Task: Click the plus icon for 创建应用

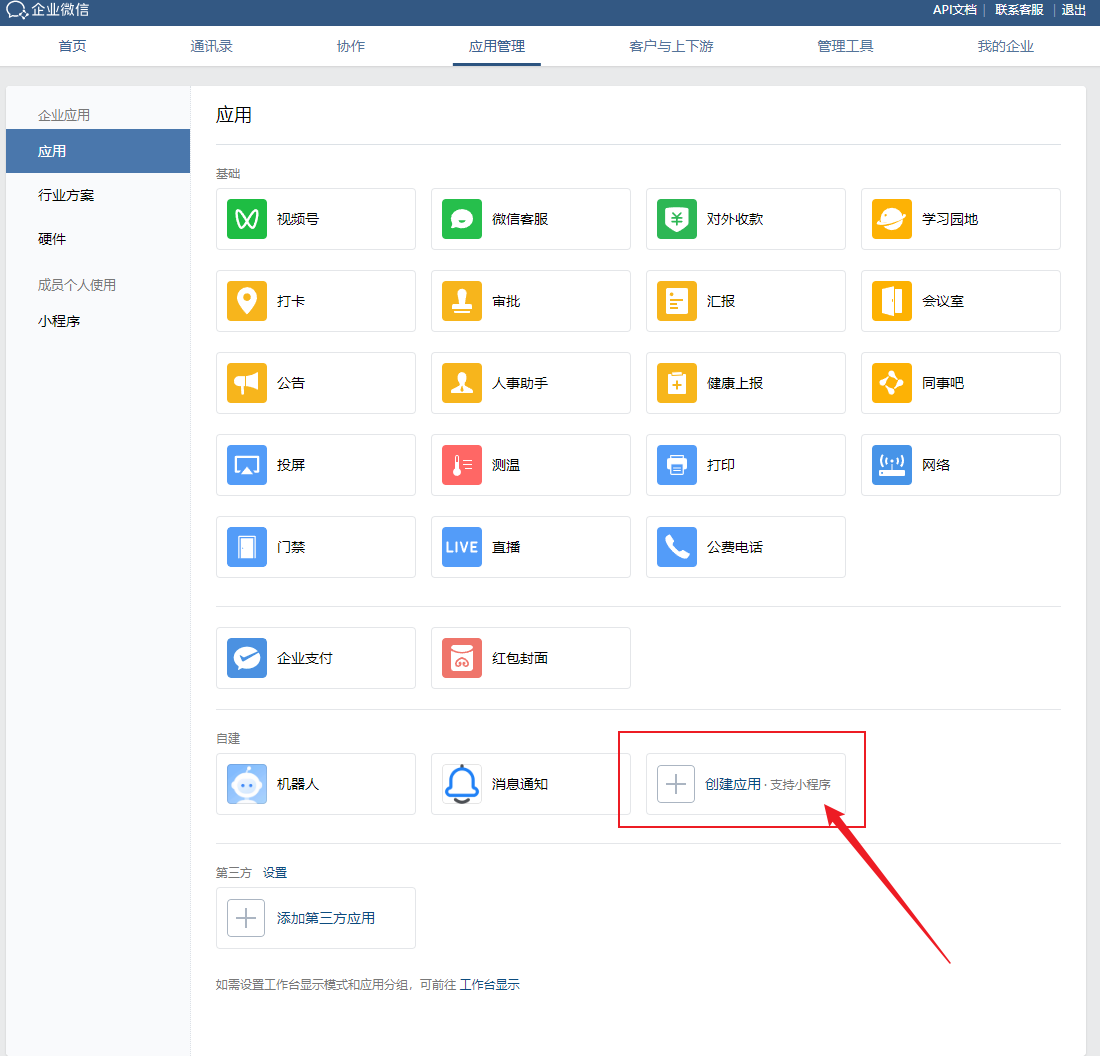Action: 676,784
